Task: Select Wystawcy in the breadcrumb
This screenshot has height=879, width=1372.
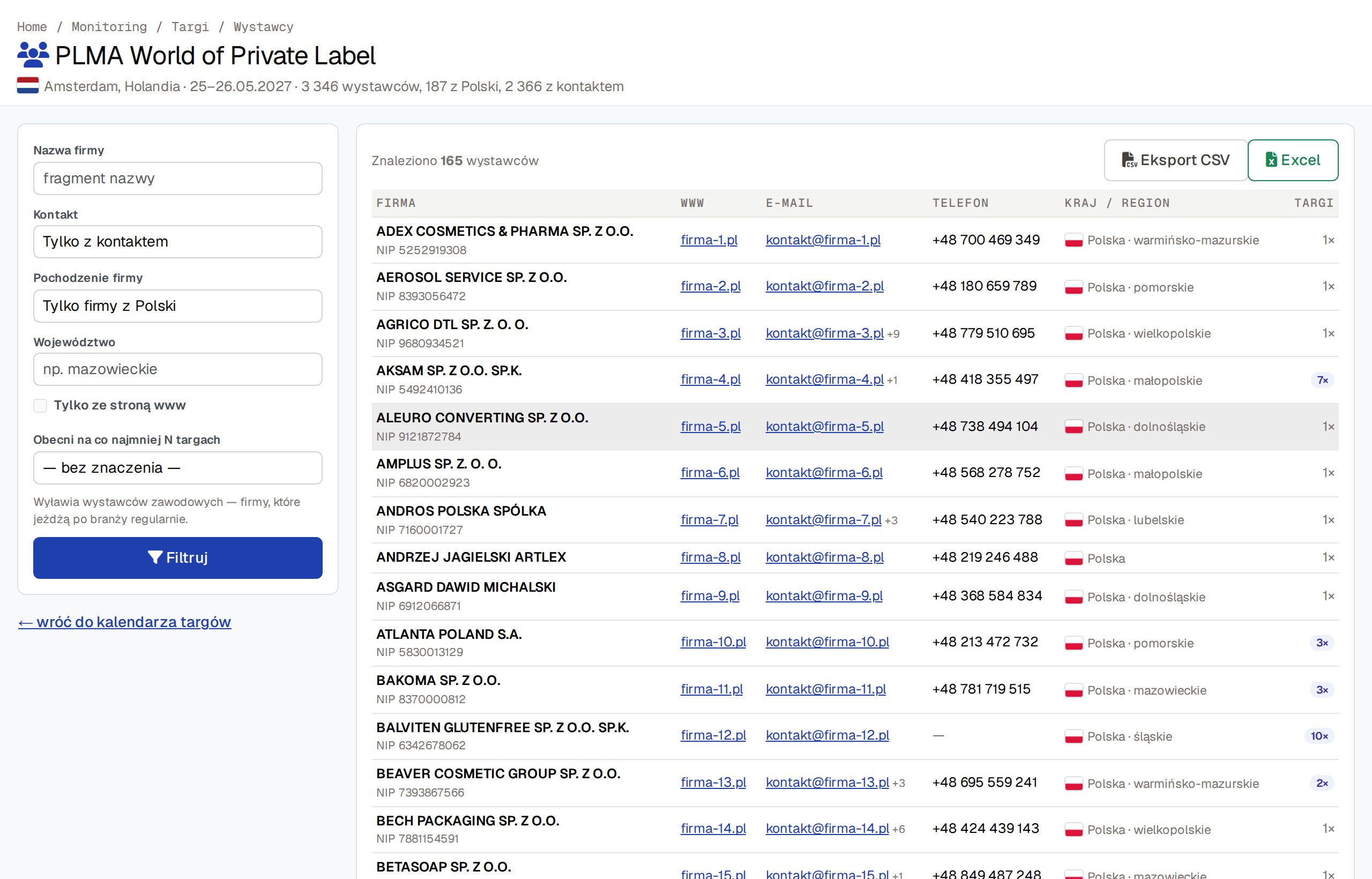Action: pos(263,27)
